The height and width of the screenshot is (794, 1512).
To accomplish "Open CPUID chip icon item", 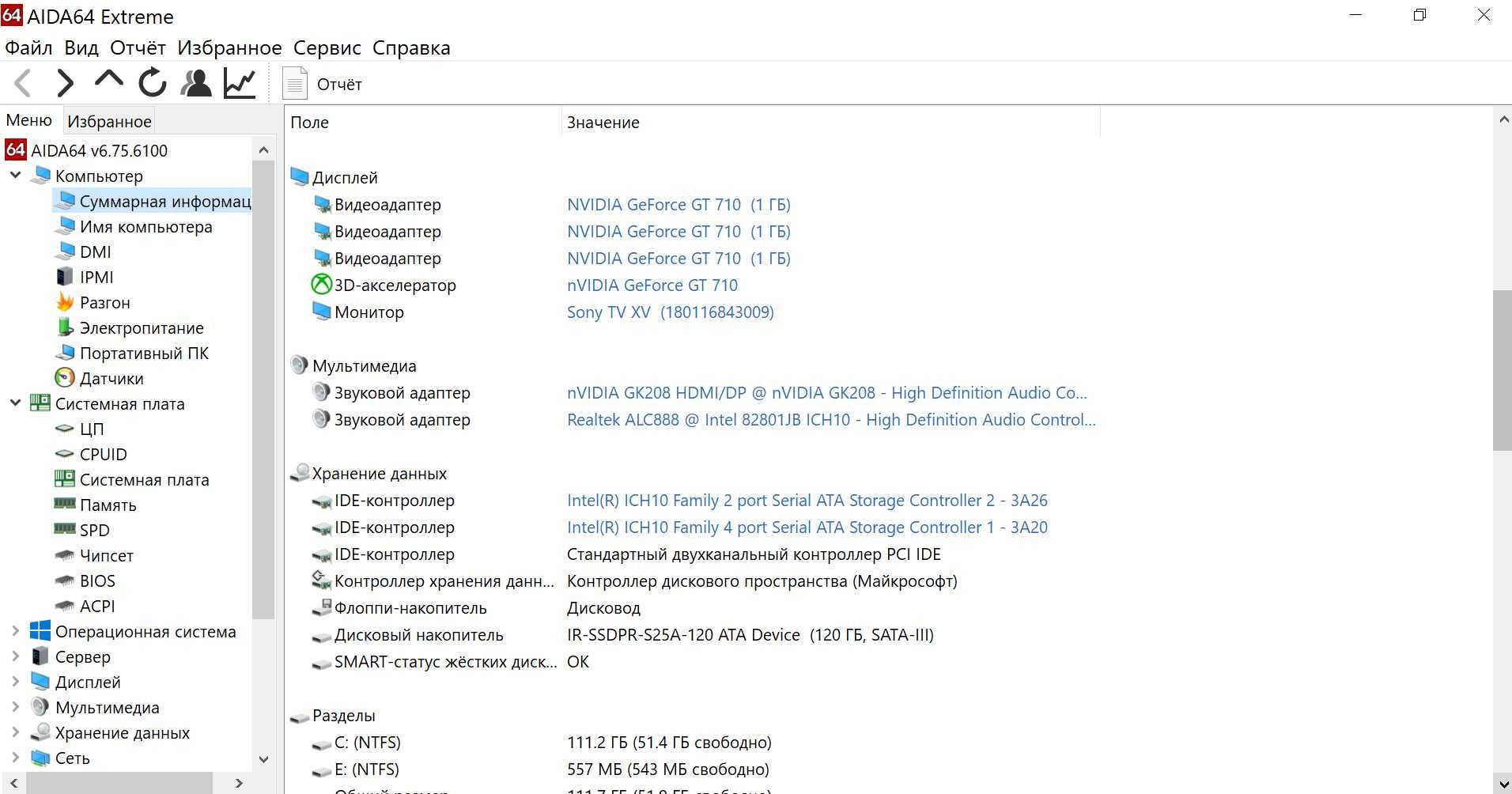I will [x=65, y=453].
